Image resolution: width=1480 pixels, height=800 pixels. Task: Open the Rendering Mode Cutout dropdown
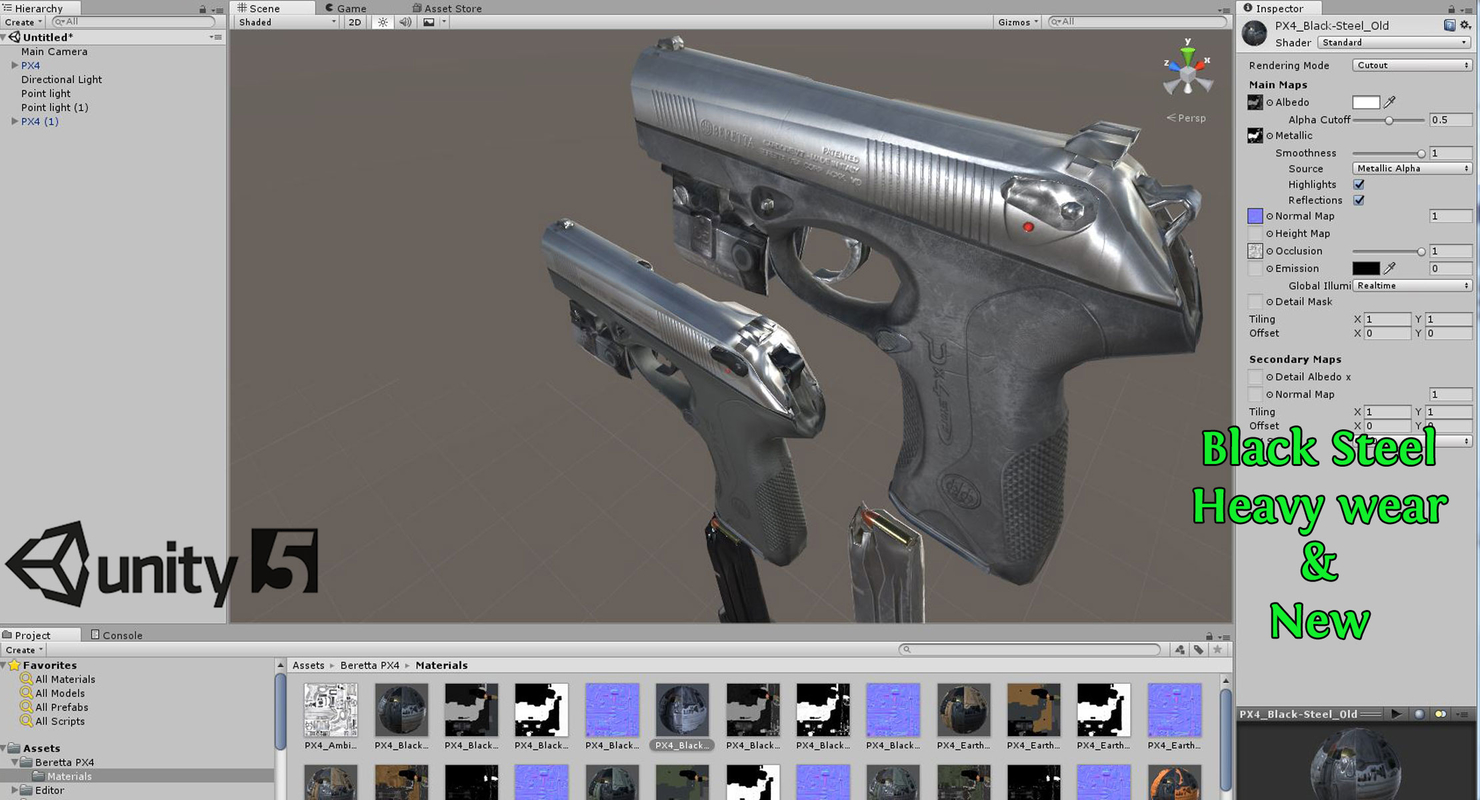1410,65
